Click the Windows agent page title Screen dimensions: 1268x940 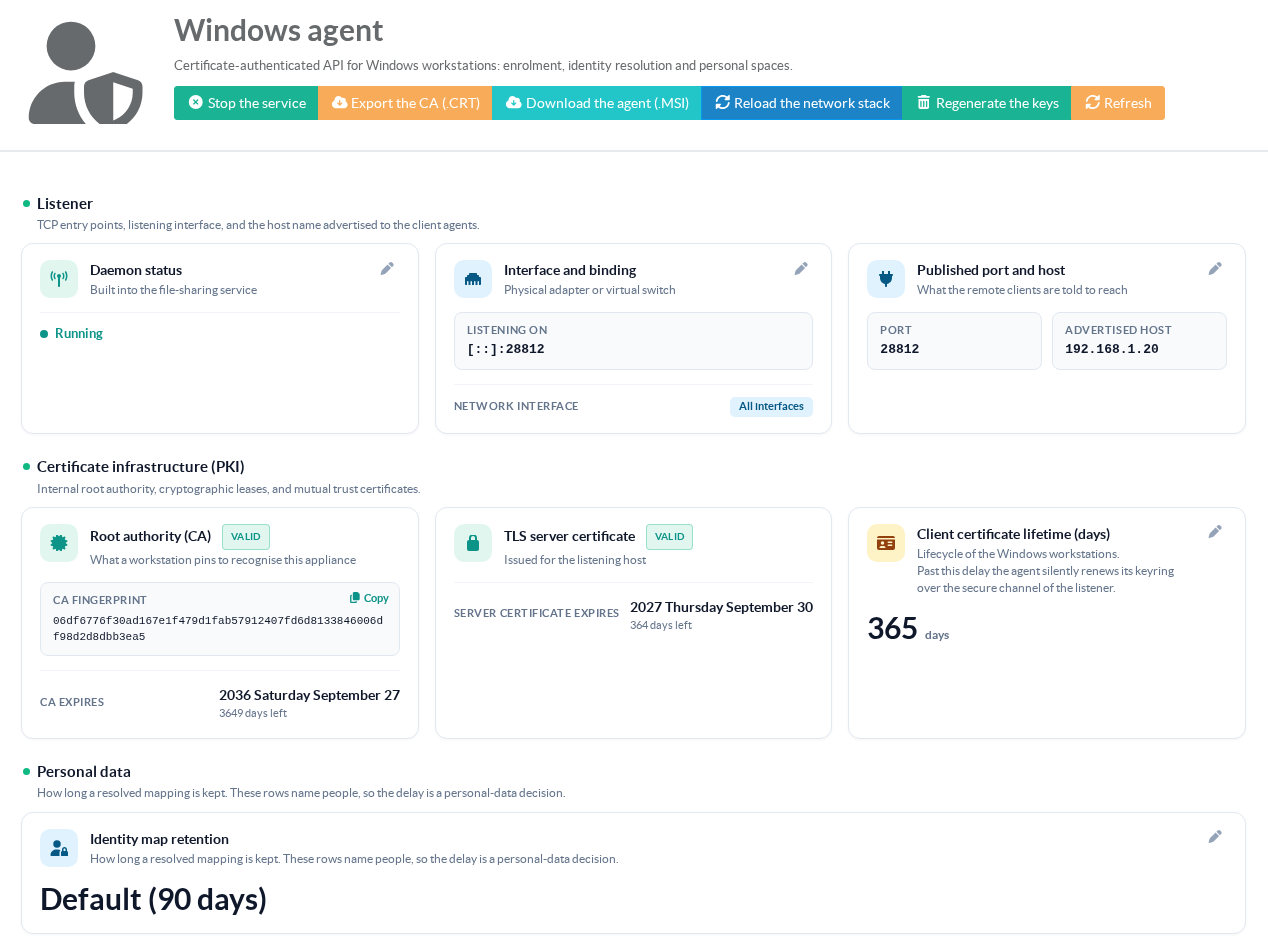[x=278, y=29]
